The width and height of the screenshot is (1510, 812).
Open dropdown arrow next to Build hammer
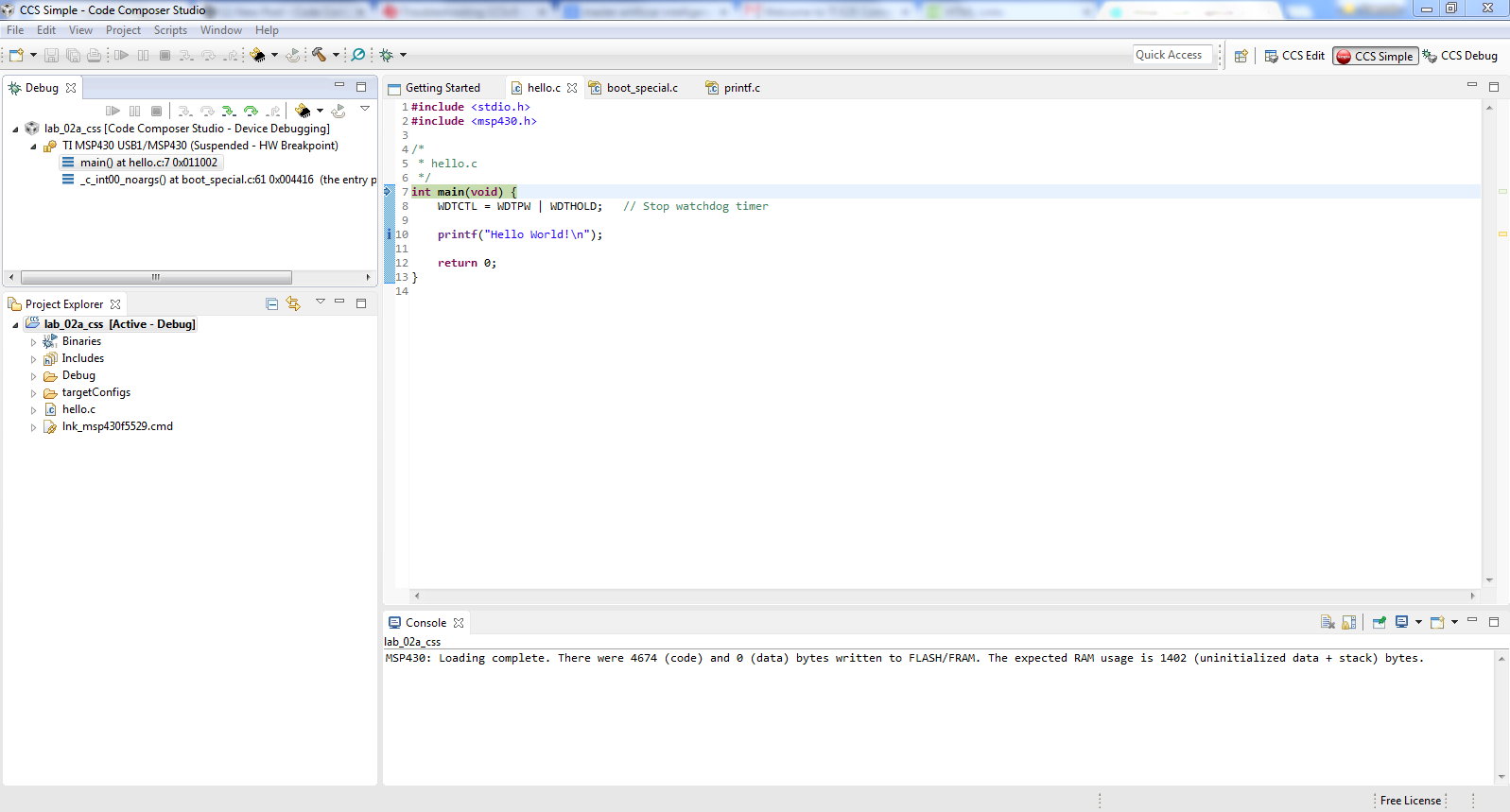[x=336, y=55]
